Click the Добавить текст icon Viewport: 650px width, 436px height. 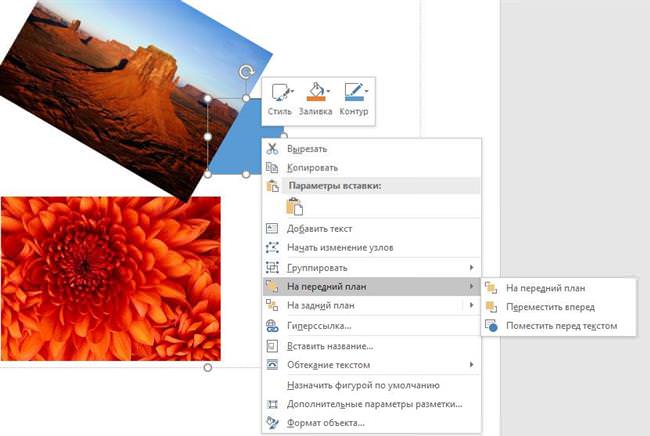pyautogui.click(x=272, y=228)
